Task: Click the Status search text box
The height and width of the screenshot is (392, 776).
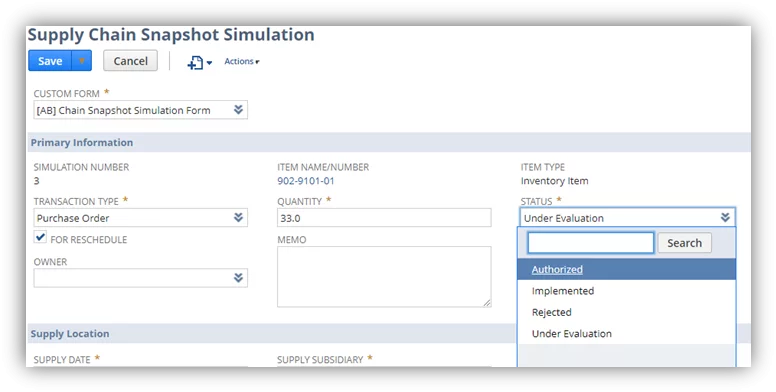Action: (x=591, y=243)
